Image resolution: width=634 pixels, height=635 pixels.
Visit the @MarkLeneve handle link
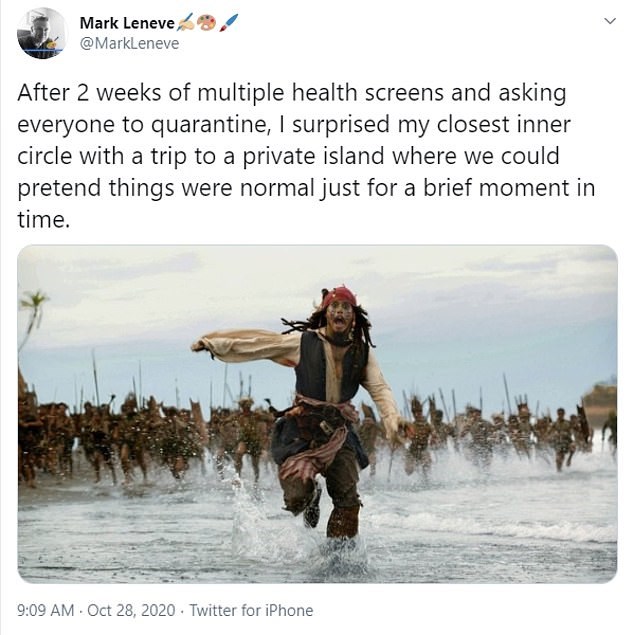[130, 43]
